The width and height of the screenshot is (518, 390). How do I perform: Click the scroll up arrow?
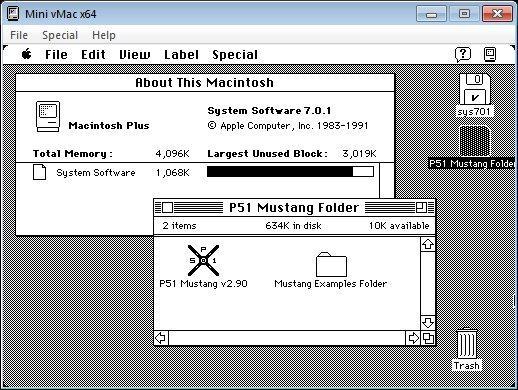(x=428, y=244)
